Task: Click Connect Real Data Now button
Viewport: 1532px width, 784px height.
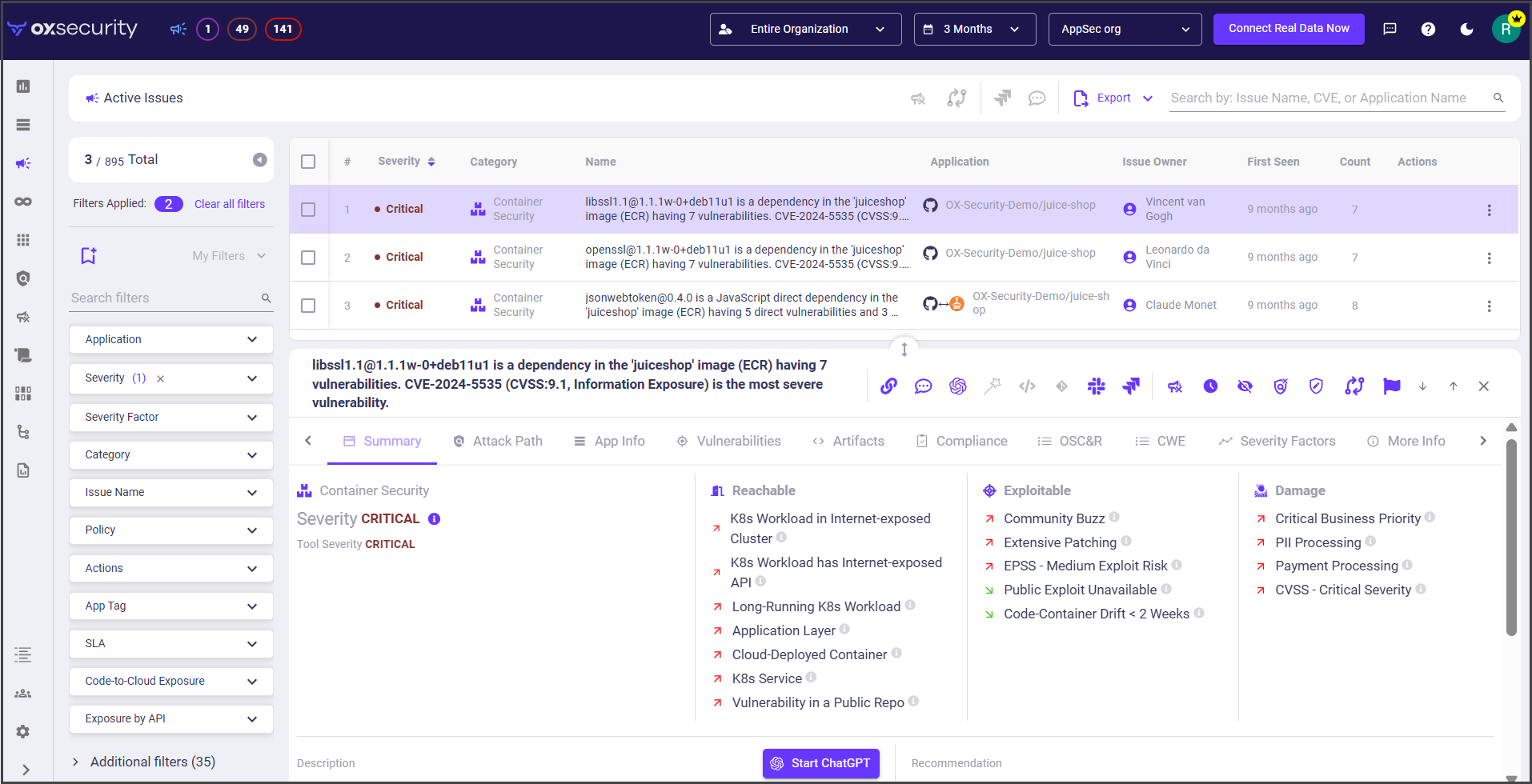Action: coord(1288,29)
